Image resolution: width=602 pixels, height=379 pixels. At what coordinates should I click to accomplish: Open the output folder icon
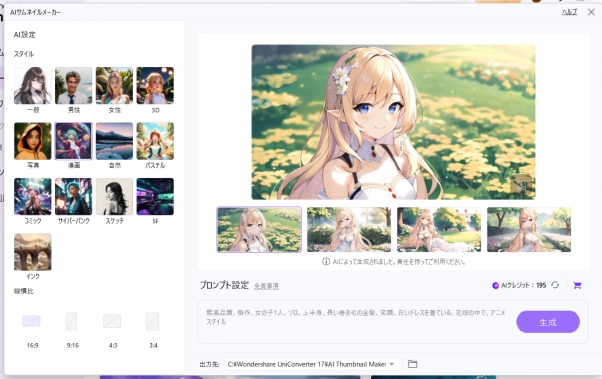412,364
